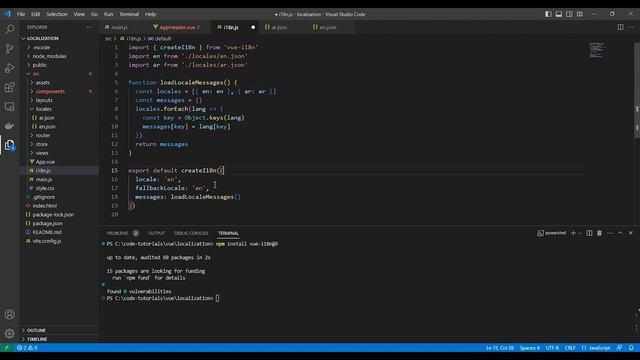This screenshot has height=360, width=640.
Task: Open Explorer more actions ellipsis
Action: click(x=89, y=27)
